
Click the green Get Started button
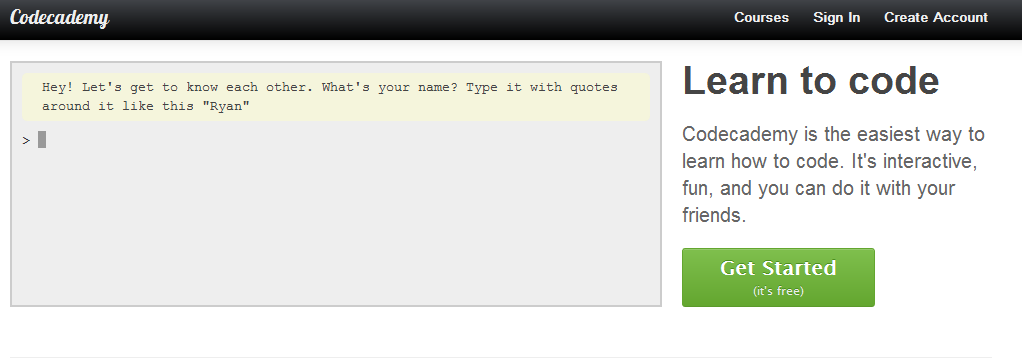pos(778,277)
